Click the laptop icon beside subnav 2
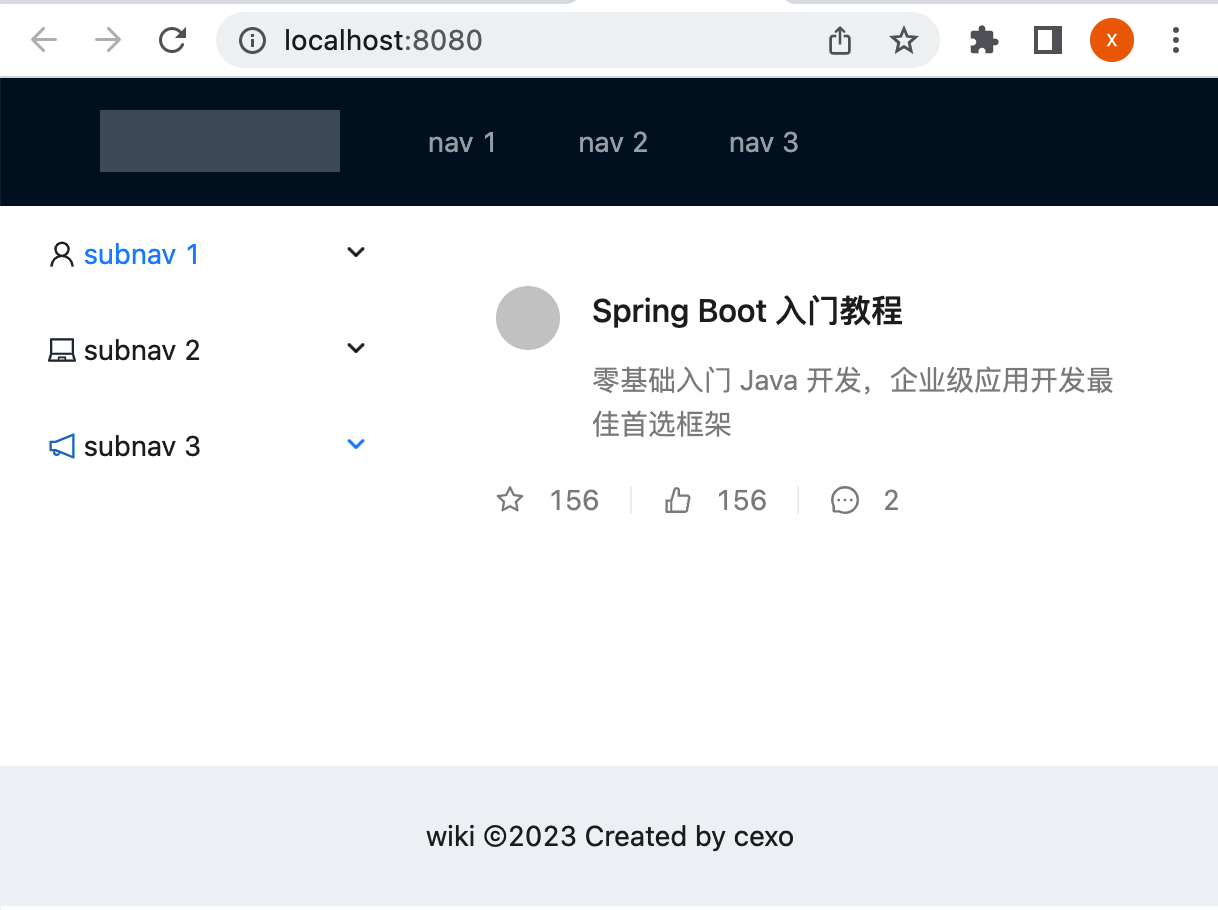 click(61, 351)
